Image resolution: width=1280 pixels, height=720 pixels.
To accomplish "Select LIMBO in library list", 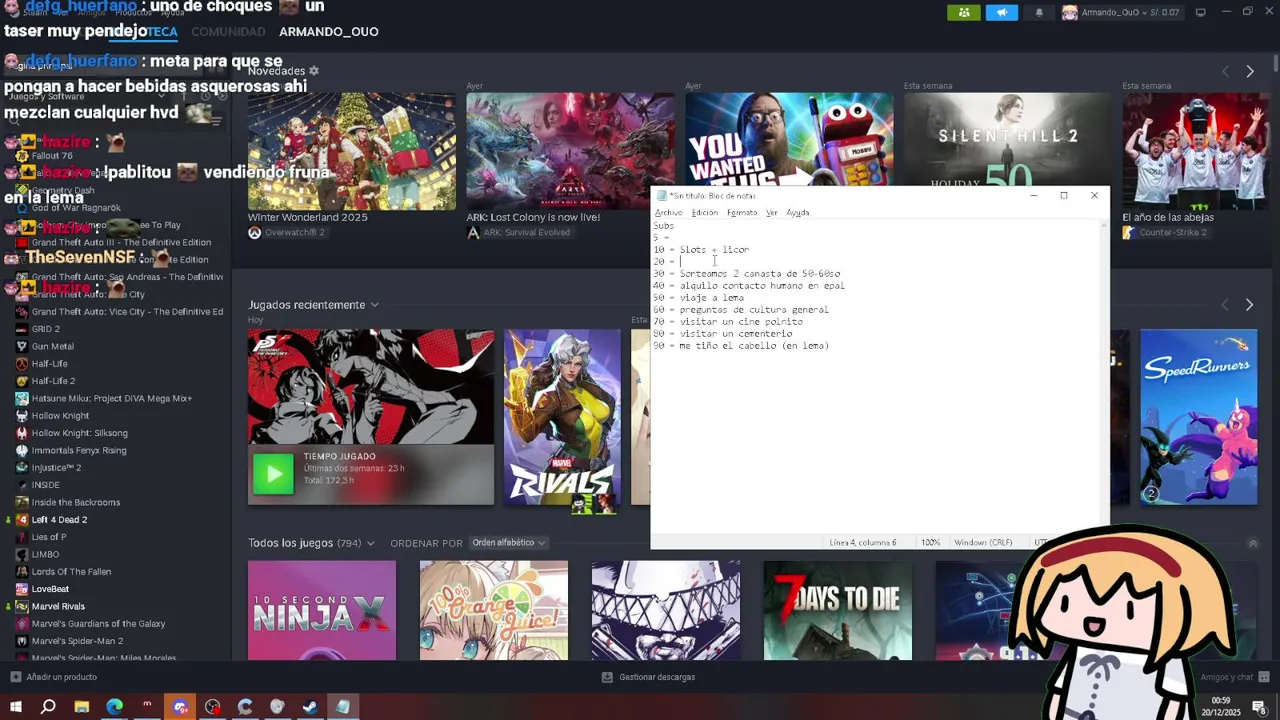I will pyautogui.click(x=45, y=554).
